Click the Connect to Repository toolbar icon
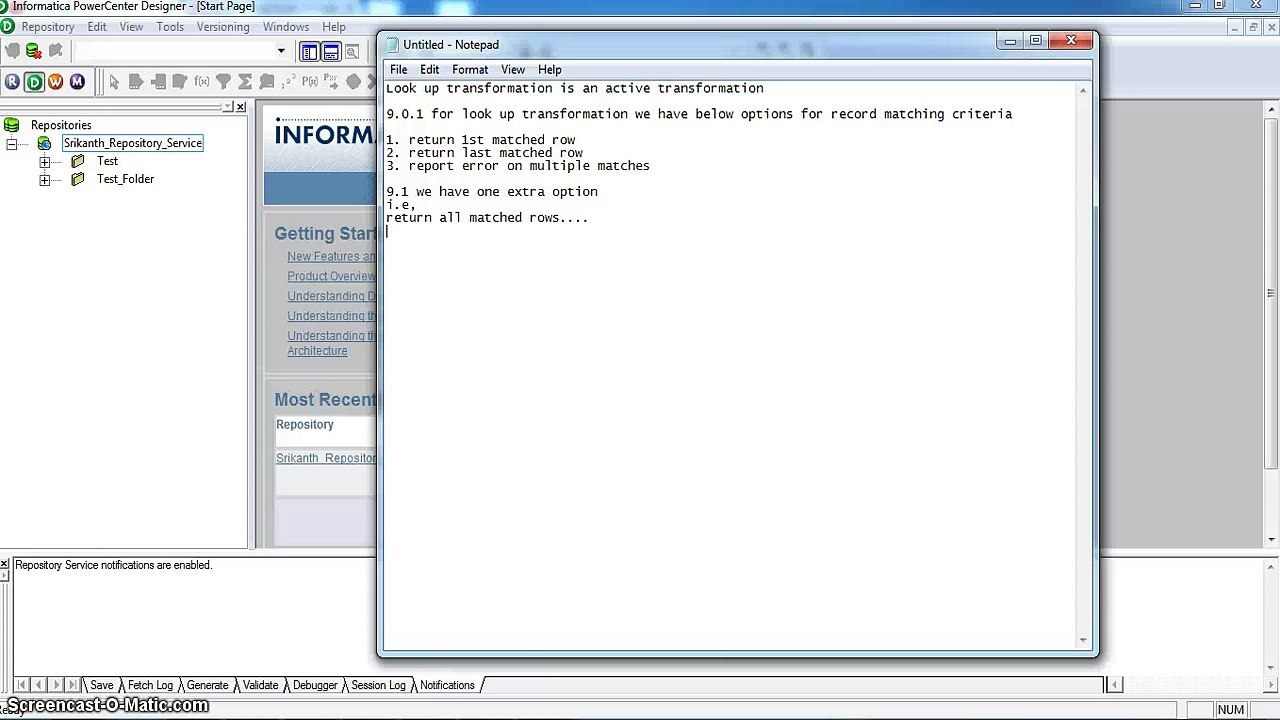 pyautogui.click(x=12, y=51)
